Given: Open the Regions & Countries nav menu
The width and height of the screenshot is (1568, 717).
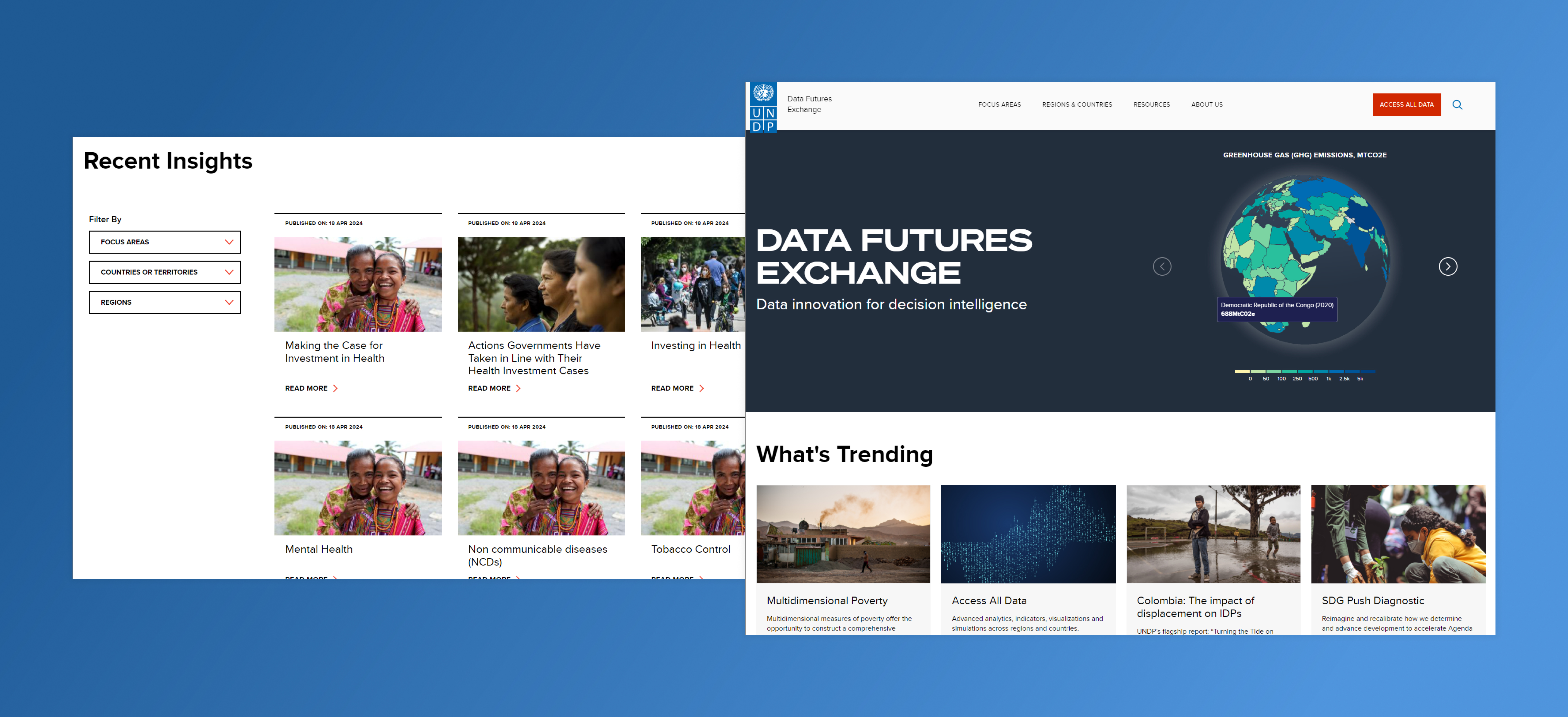Looking at the screenshot, I should (1077, 105).
